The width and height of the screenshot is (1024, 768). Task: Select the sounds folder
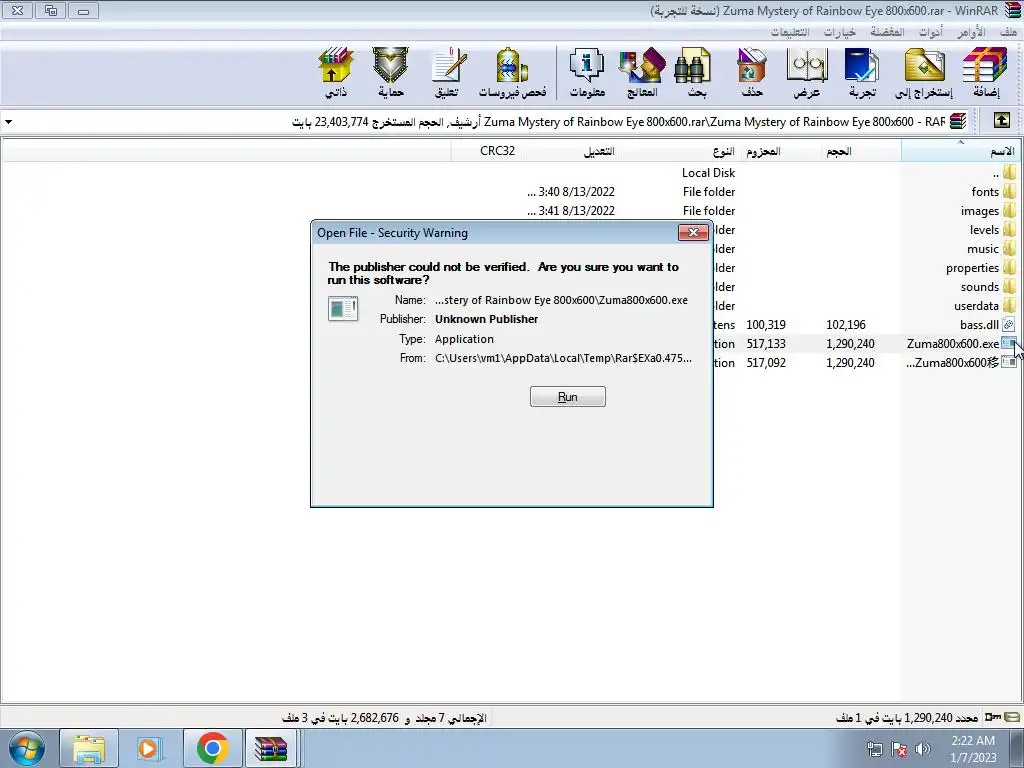987,287
